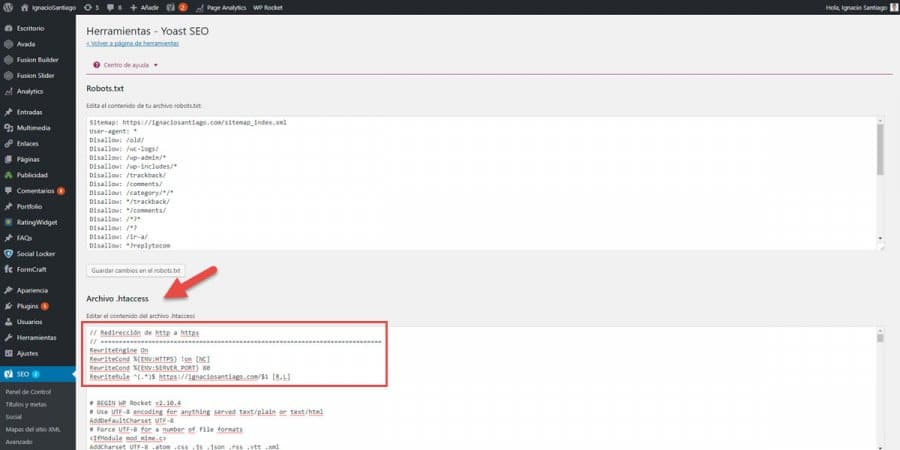Open Social Locker menu

(37, 253)
